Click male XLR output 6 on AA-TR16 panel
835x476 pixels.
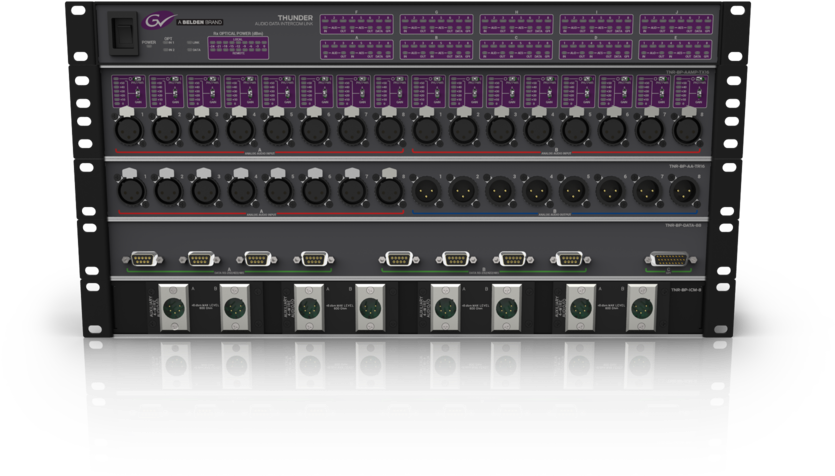click(611, 190)
